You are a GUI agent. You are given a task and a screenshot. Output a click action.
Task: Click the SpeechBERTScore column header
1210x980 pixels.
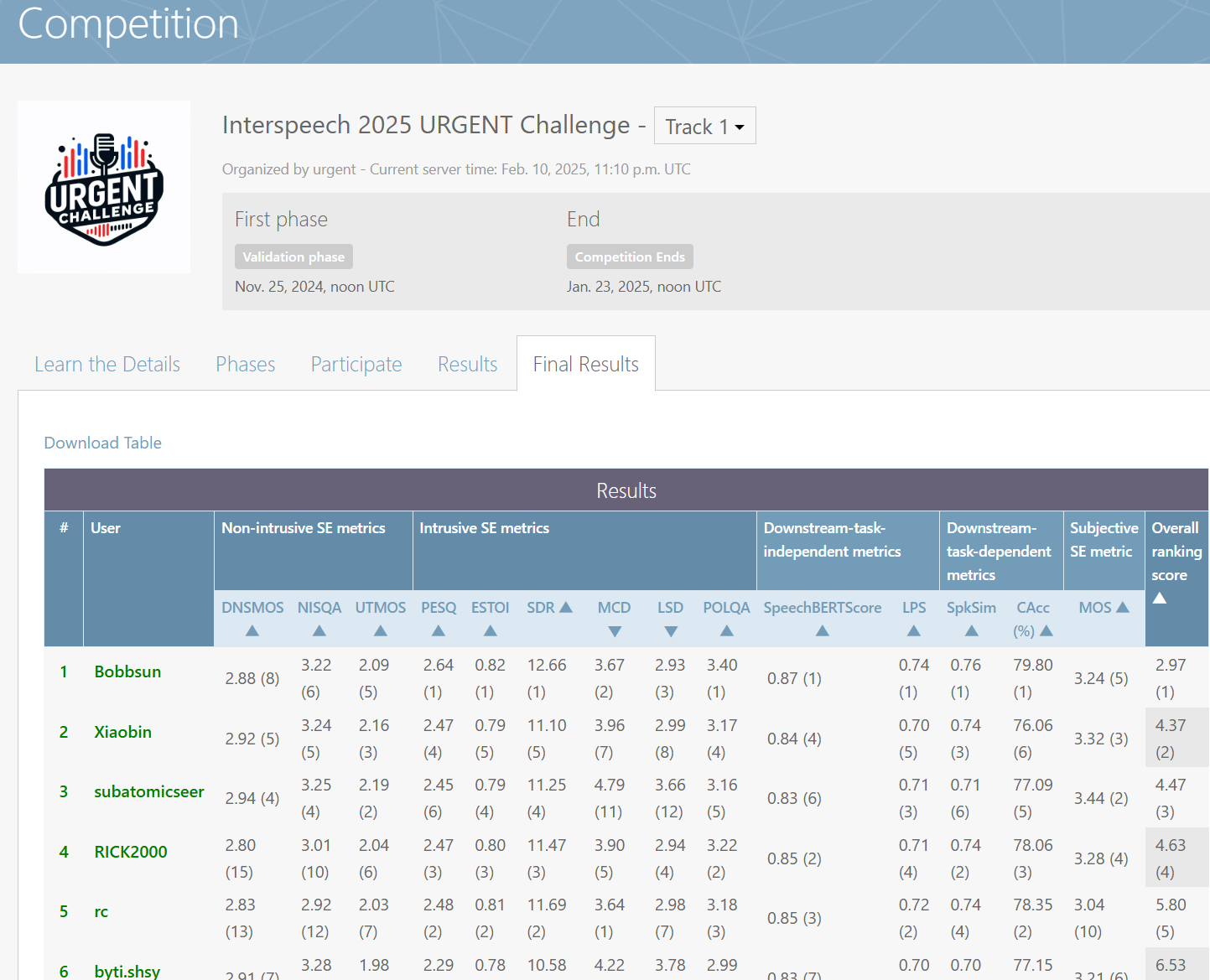pos(823,607)
